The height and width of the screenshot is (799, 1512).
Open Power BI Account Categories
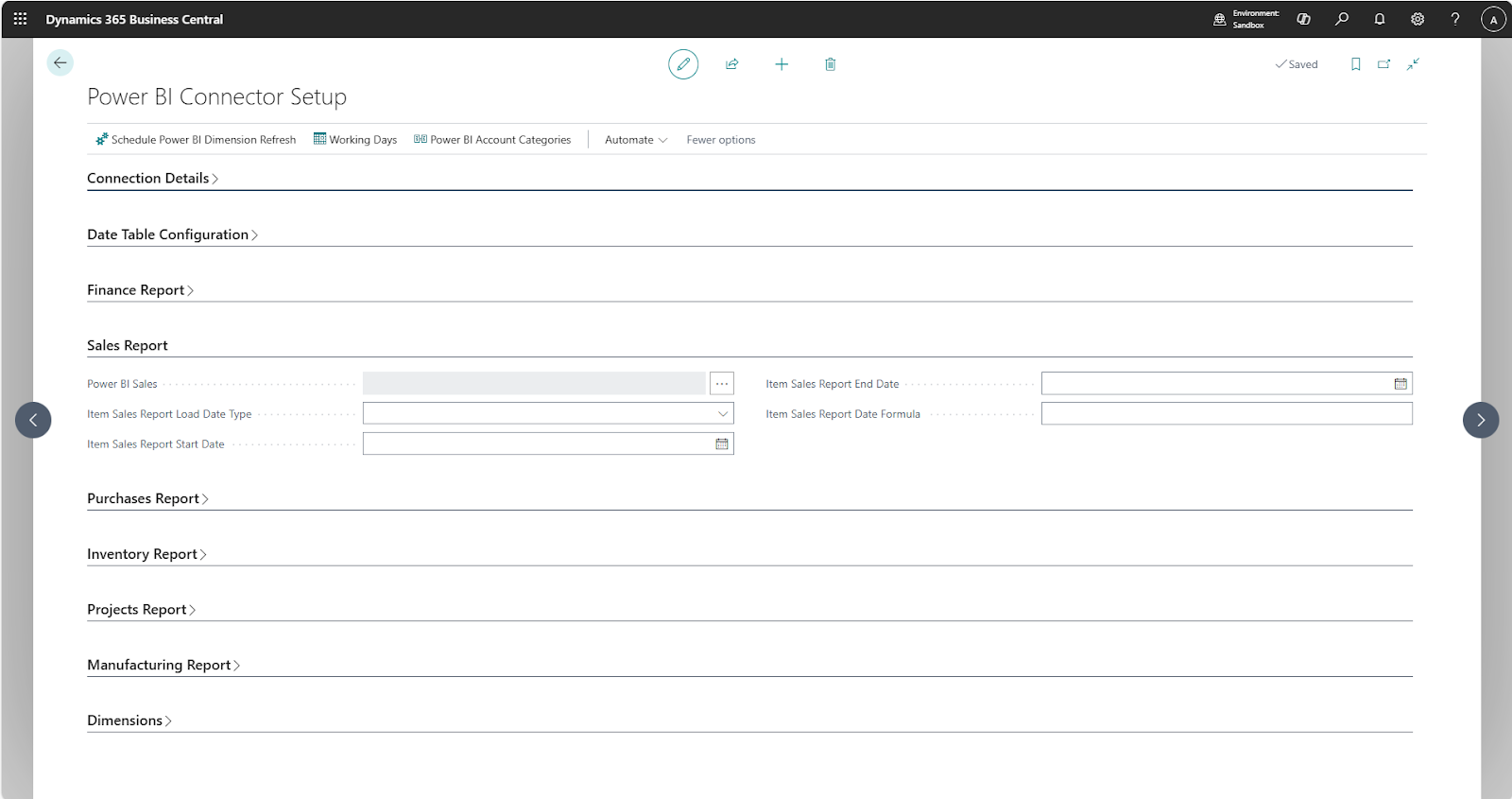click(x=492, y=139)
